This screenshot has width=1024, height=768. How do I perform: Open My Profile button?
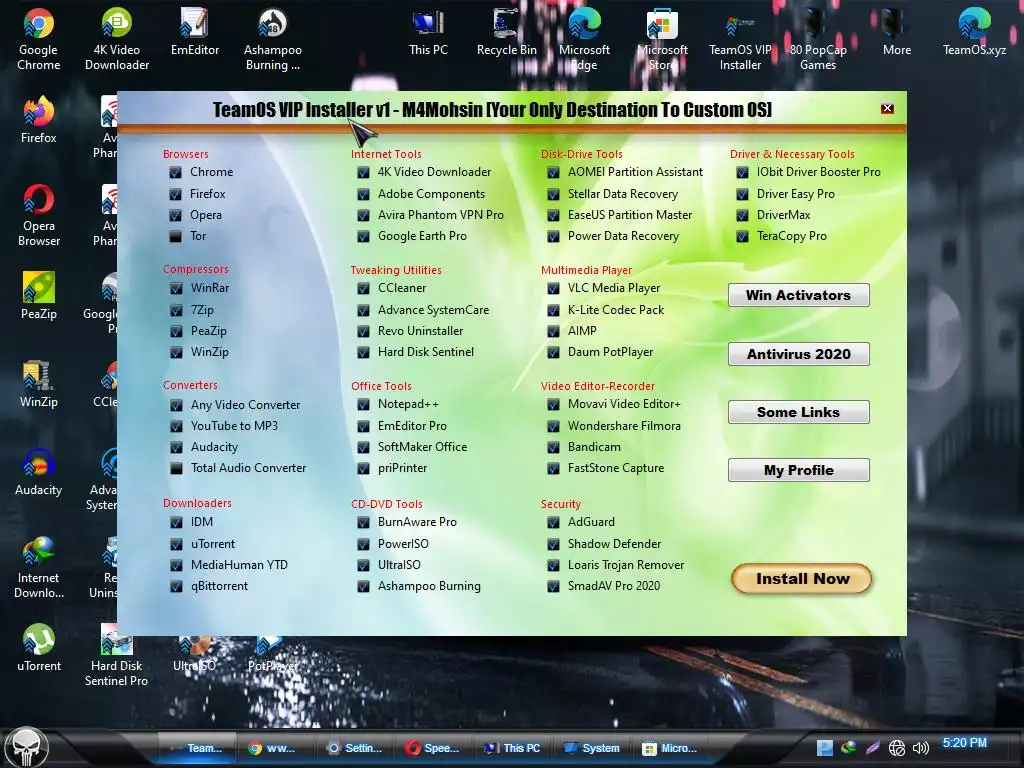pyautogui.click(x=798, y=470)
